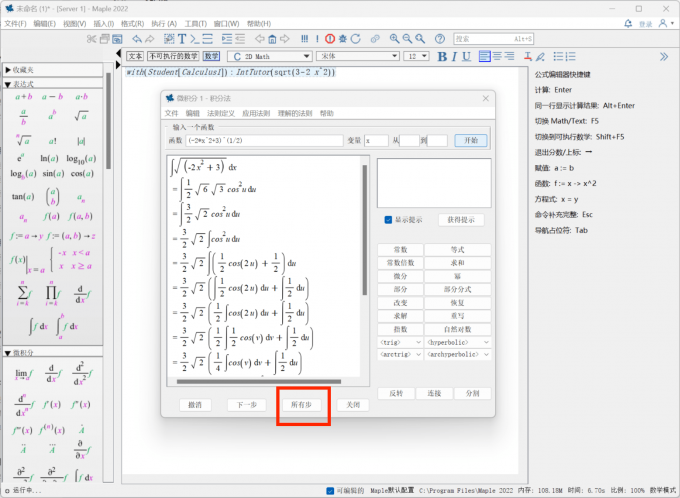Screen dimensions: 680x498
Task: Open the 法则定义 menu in the tutor
Action: click(x=221, y=113)
